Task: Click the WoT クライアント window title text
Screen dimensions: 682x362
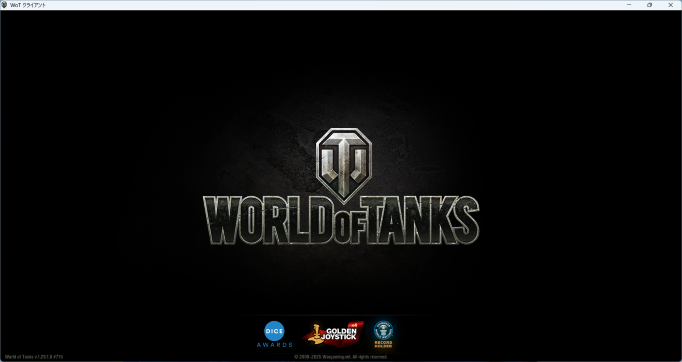Action: (28, 5)
